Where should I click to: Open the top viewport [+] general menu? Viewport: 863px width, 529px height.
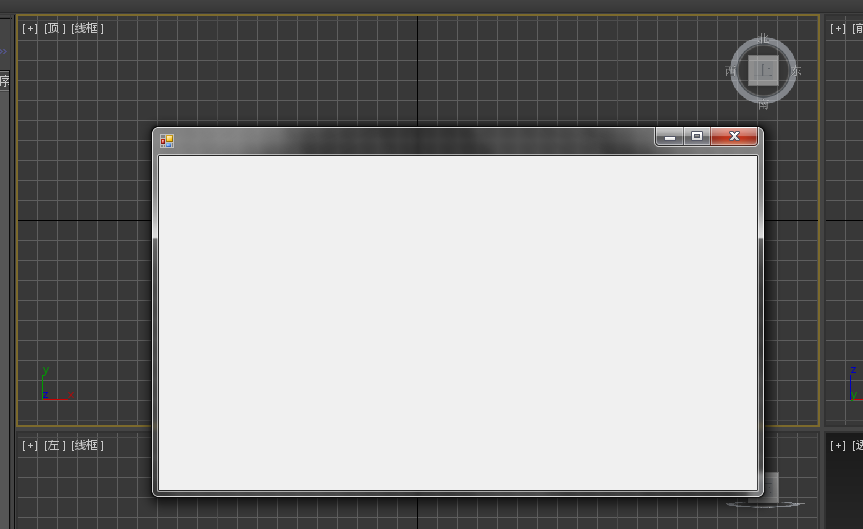30,29
